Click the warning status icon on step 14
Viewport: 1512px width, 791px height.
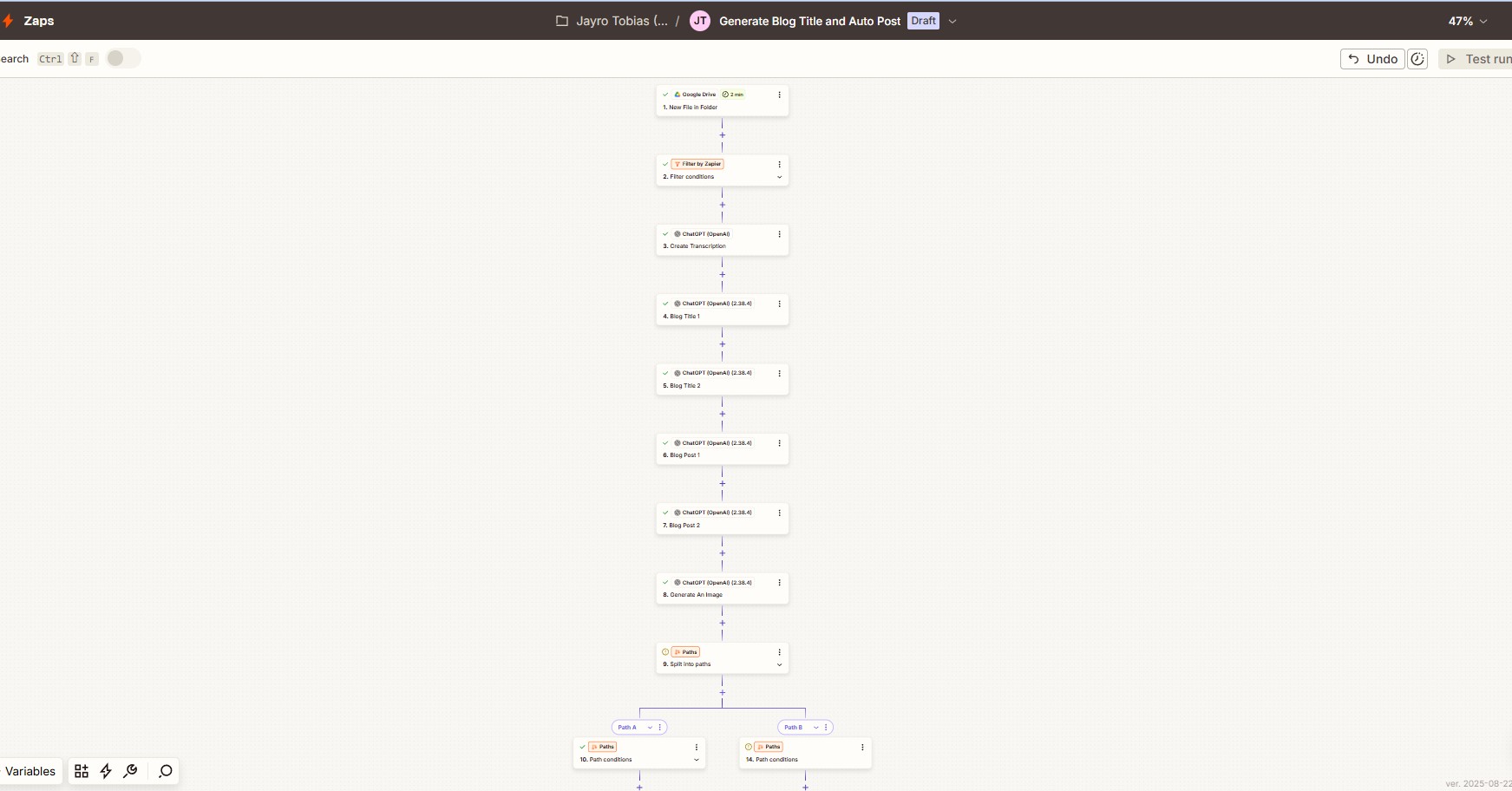coord(749,747)
